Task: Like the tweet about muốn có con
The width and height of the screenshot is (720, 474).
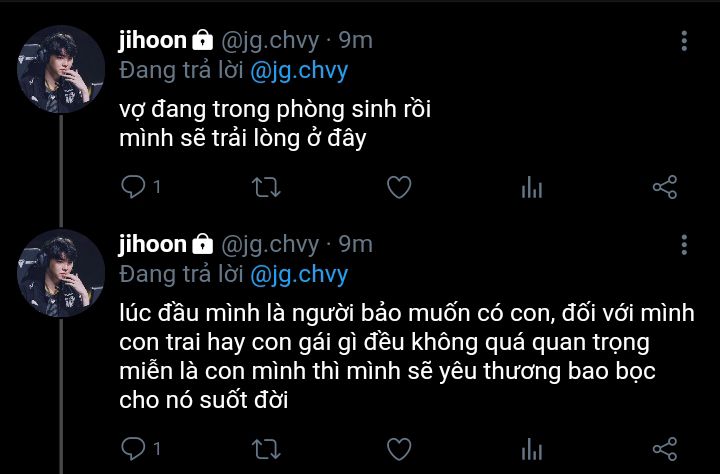Action: click(x=399, y=449)
